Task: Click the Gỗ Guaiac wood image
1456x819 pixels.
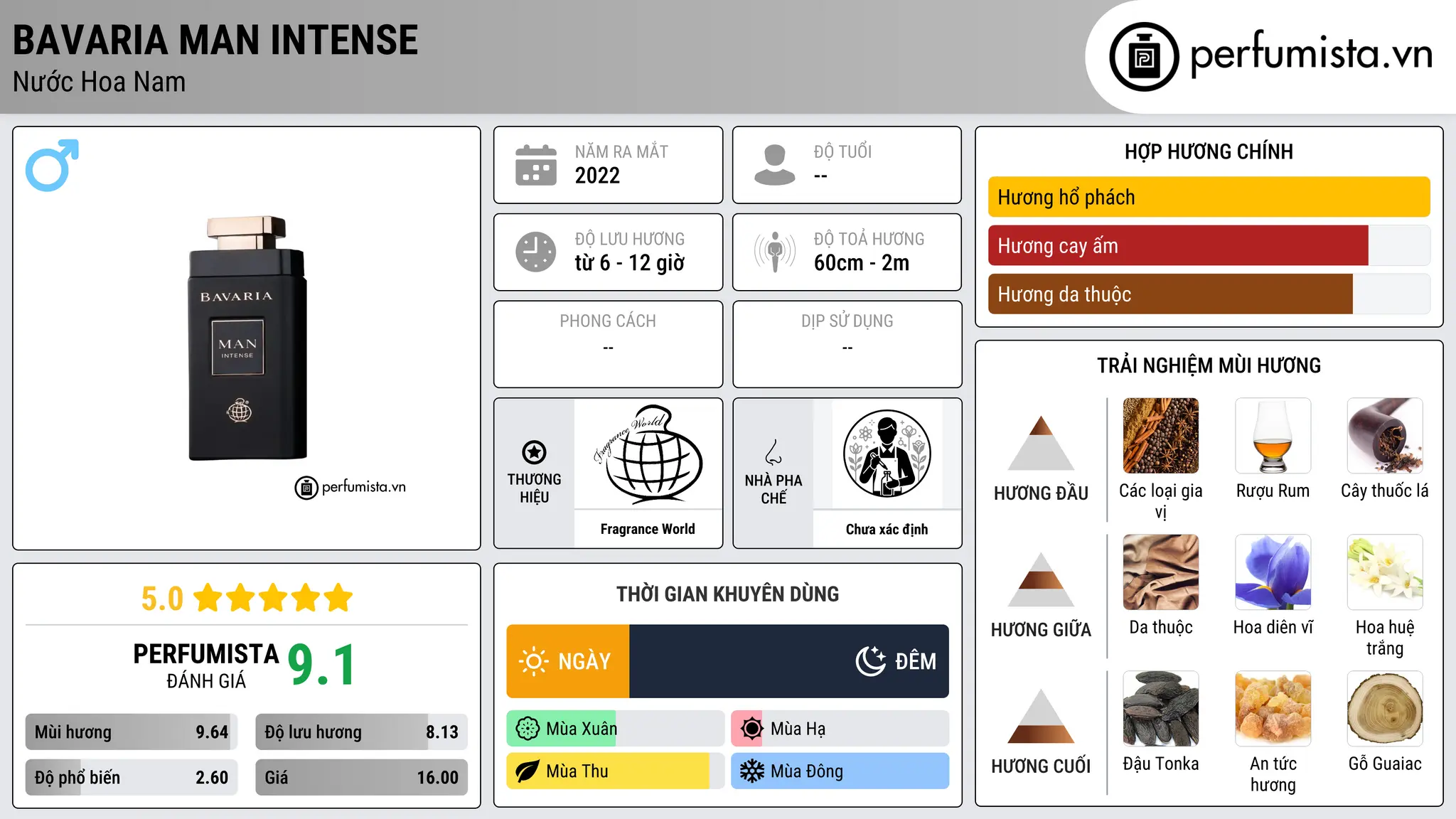Action: [x=1385, y=709]
